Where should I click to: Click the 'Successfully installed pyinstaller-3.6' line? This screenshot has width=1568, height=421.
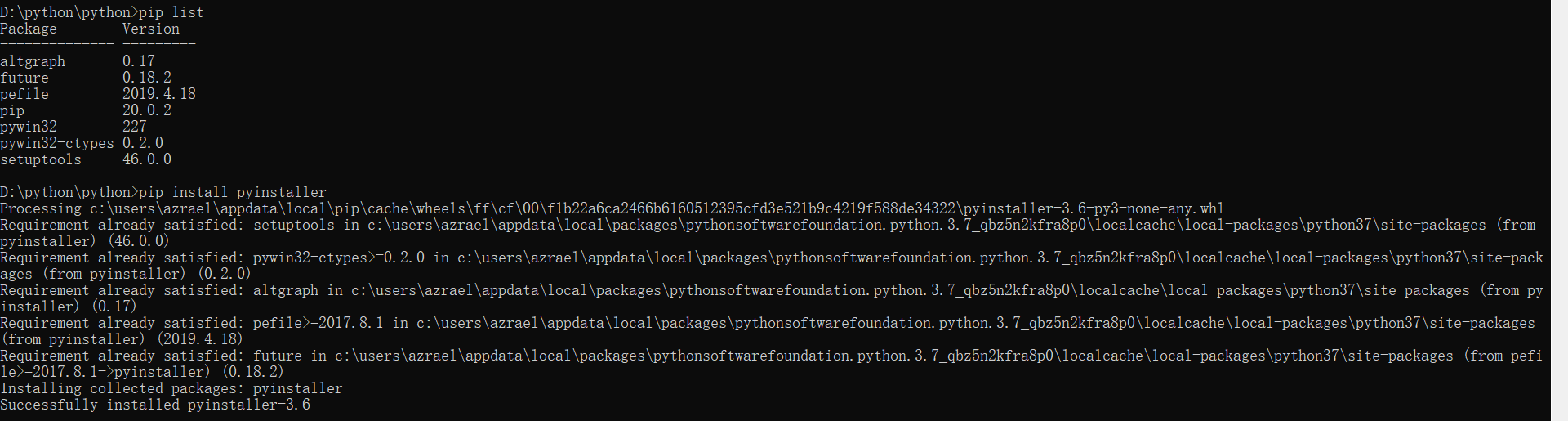(155, 405)
